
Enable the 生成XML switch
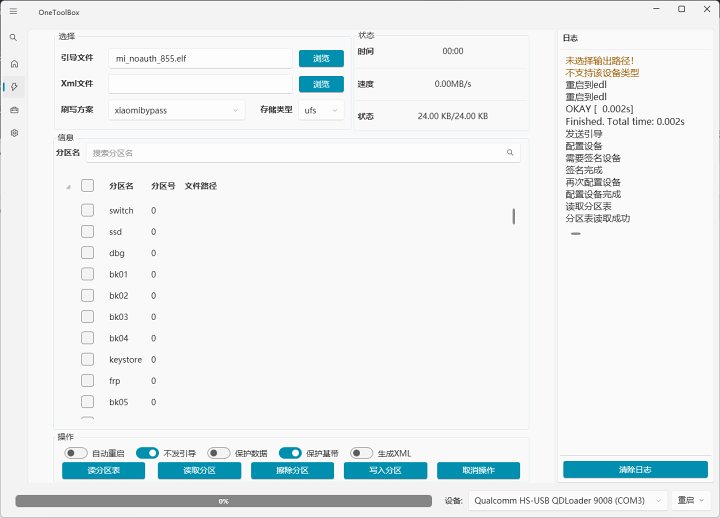click(361, 453)
